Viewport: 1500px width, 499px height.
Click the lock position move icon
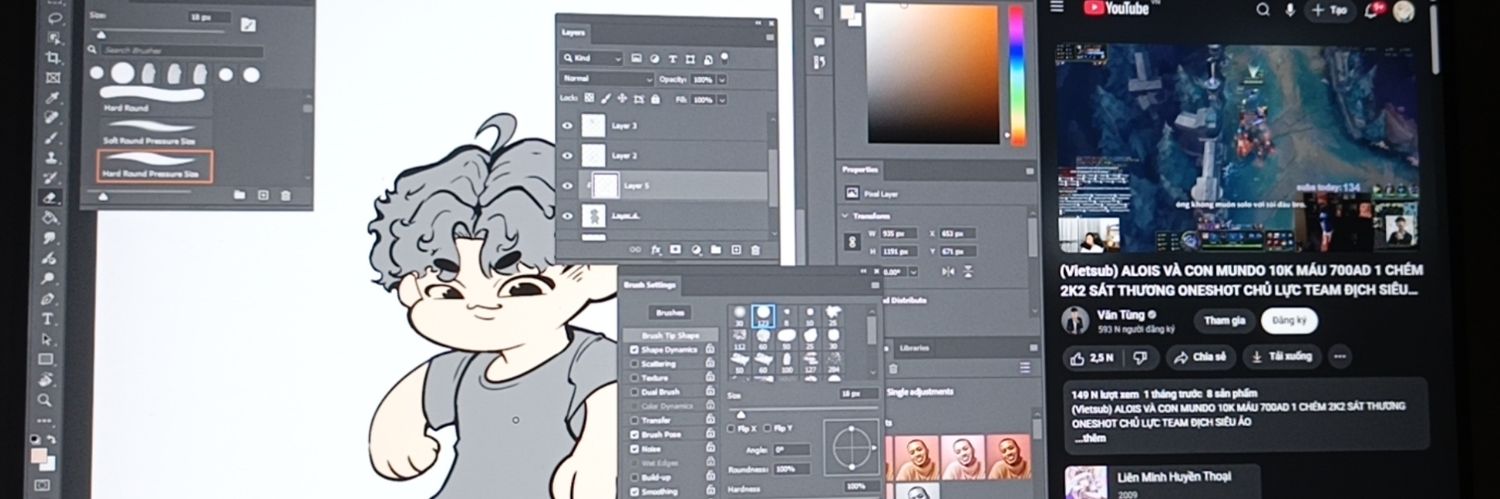622,99
